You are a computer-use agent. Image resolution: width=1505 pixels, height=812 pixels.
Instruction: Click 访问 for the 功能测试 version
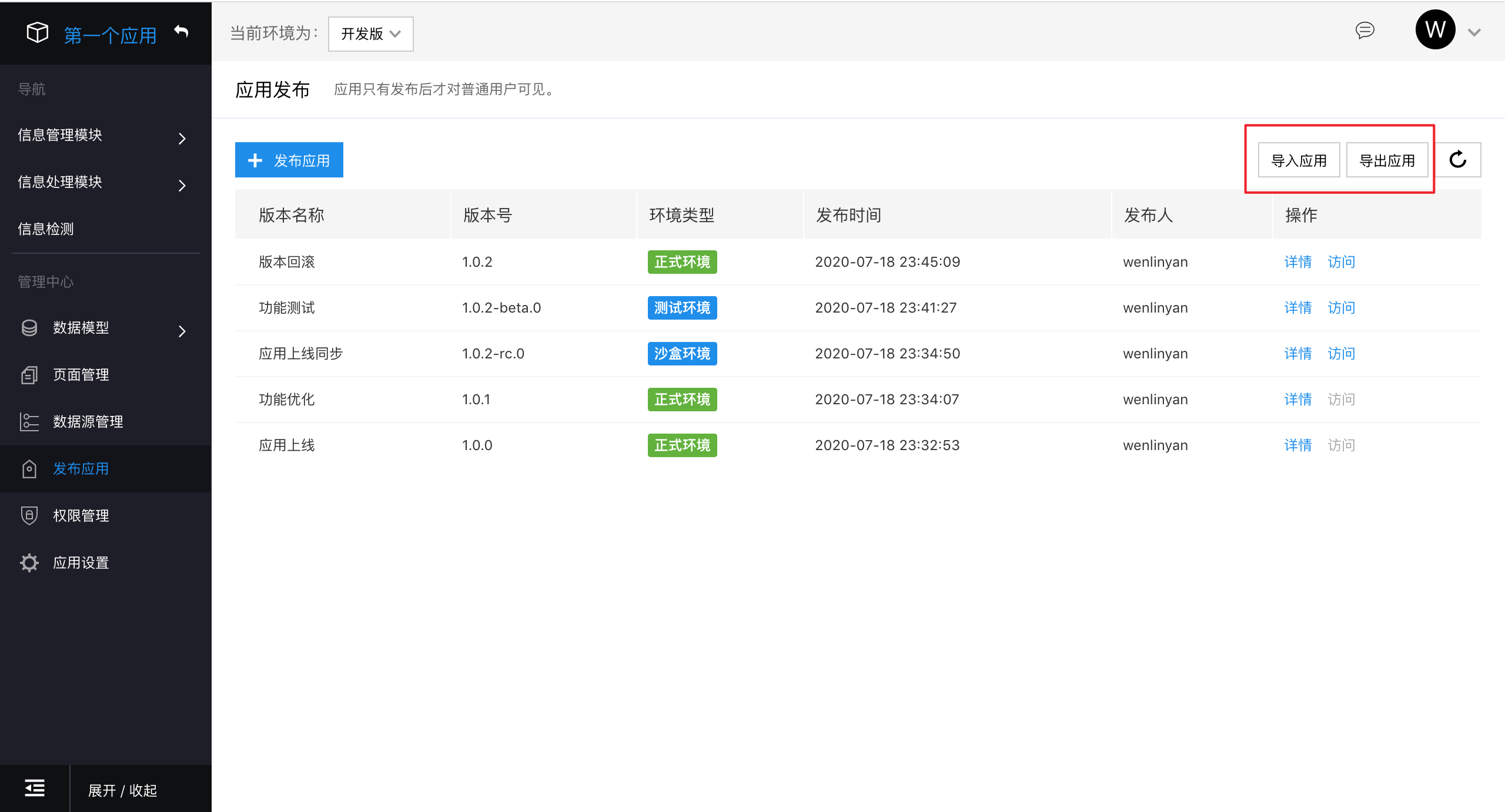pos(1341,307)
